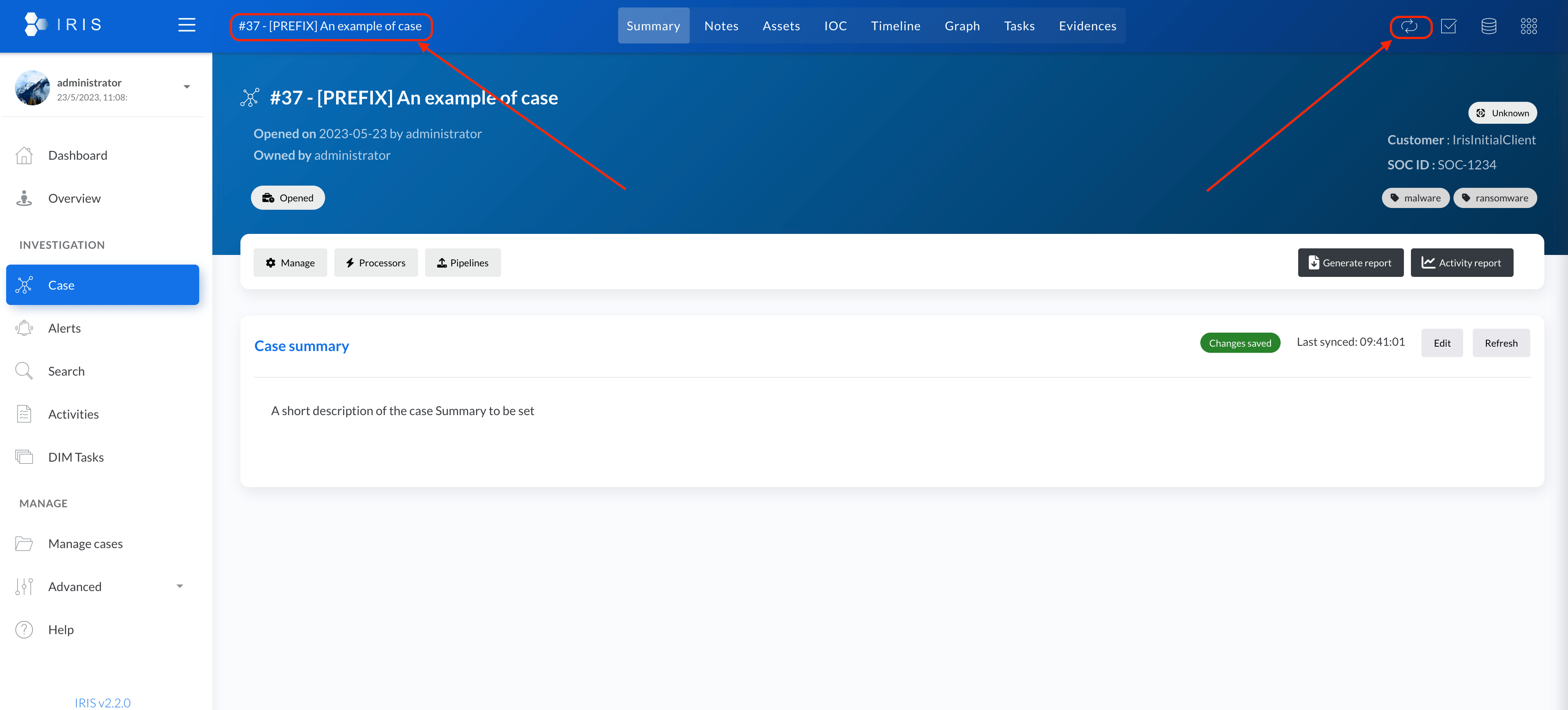Open the grid apps icon in top bar
The width and height of the screenshot is (1568, 710).
pos(1529,26)
